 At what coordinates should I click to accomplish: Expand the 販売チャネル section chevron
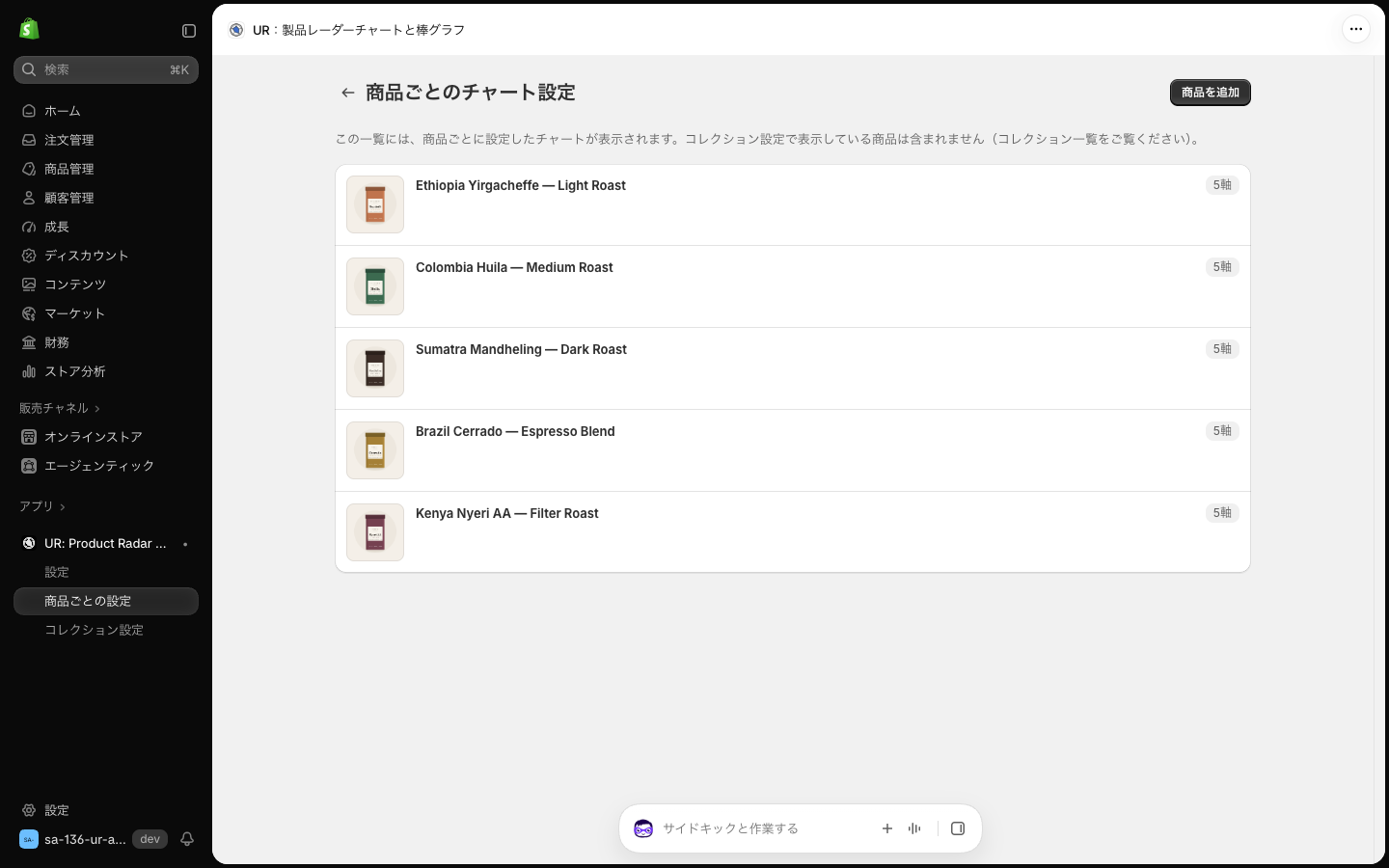(x=97, y=409)
